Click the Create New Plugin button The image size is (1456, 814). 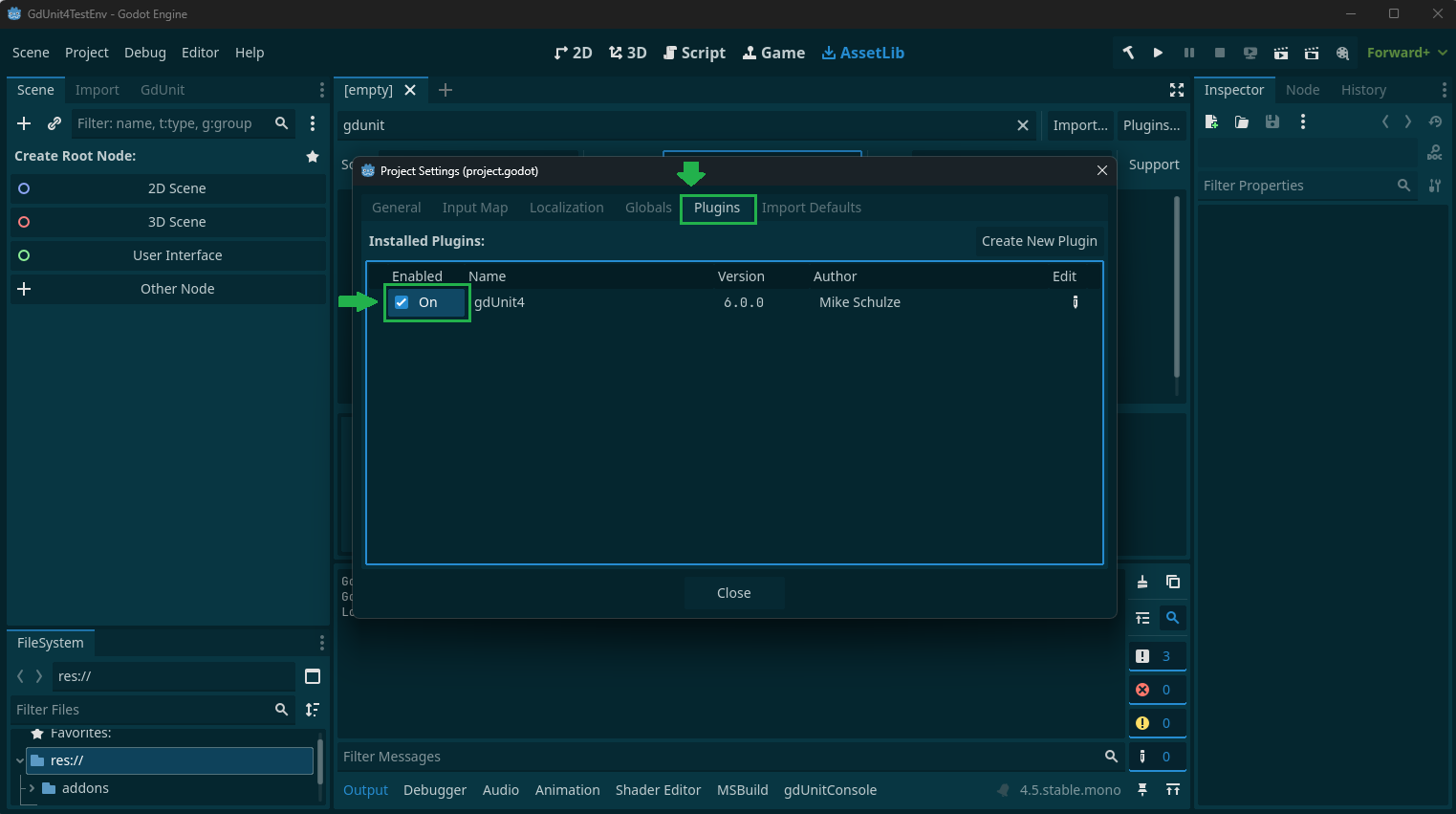1038,241
